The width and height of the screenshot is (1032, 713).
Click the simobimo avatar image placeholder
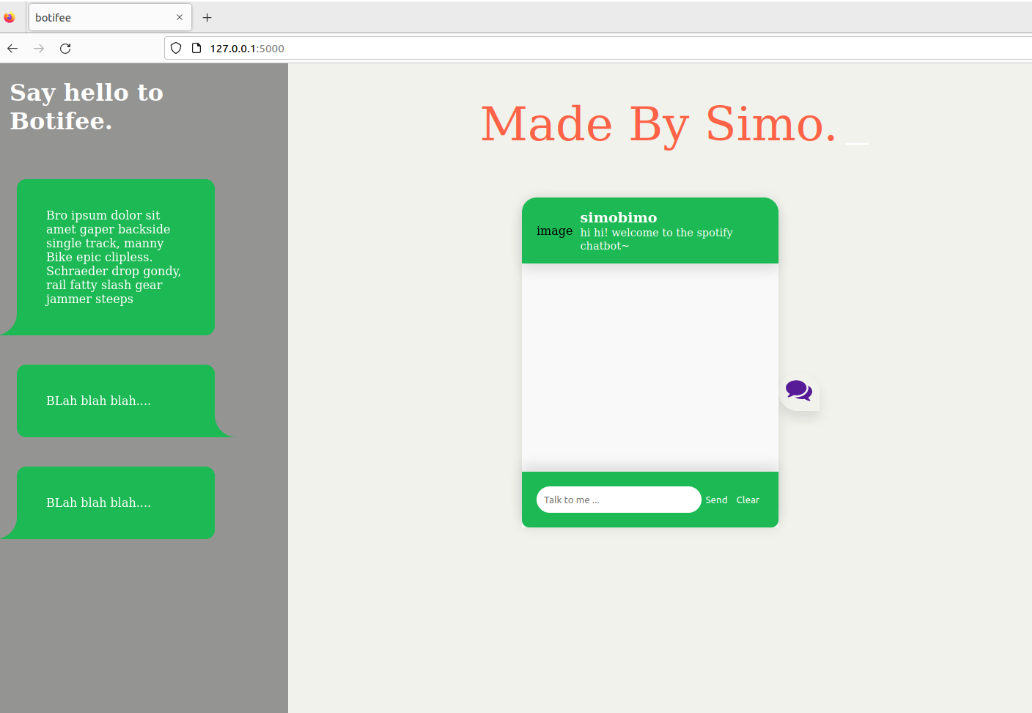(554, 230)
